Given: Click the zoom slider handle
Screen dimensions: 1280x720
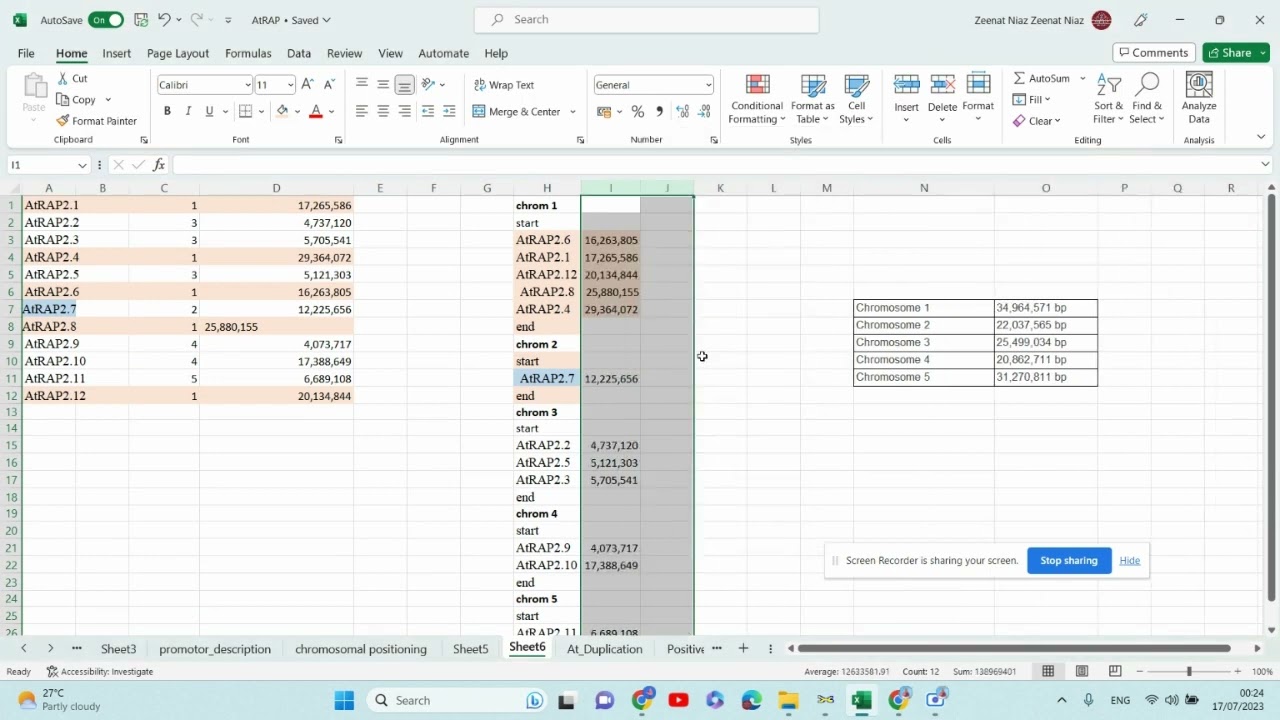Looking at the screenshot, I should [1189, 672].
